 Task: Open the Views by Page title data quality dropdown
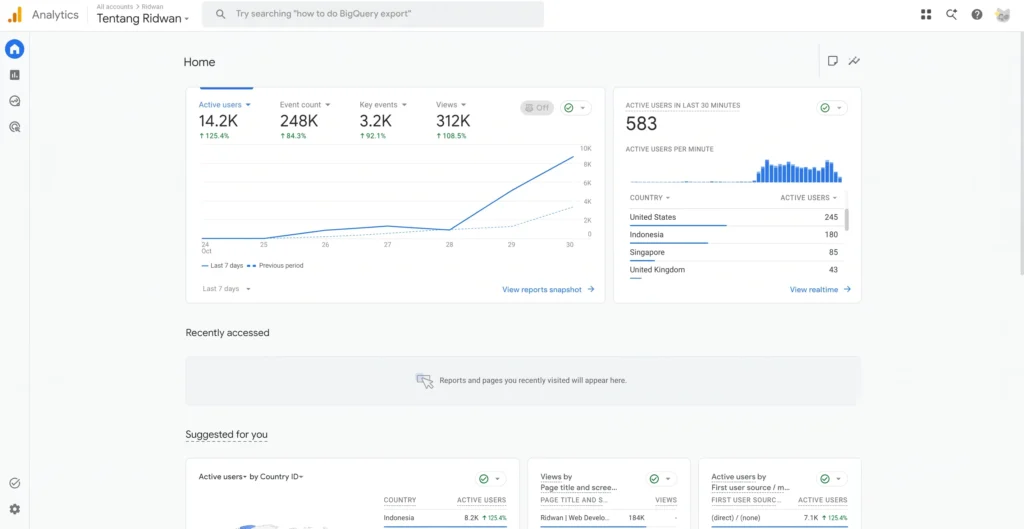661,479
